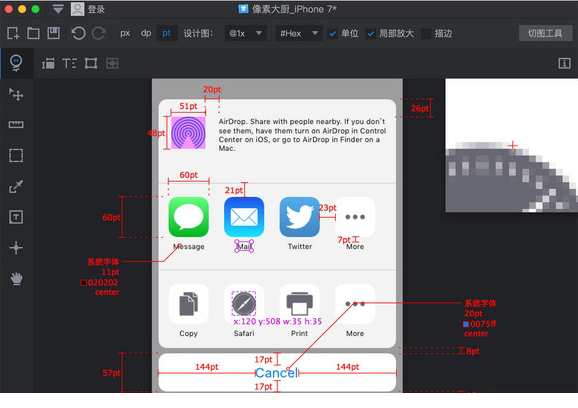
Task: Click the text annotation option icon
Action: (x=69, y=63)
